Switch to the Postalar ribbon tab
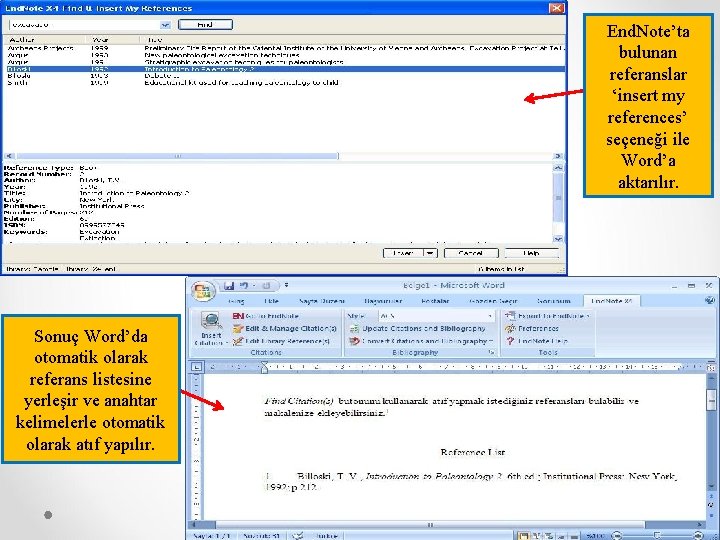The width and height of the screenshot is (720, 540). point(435,301)
